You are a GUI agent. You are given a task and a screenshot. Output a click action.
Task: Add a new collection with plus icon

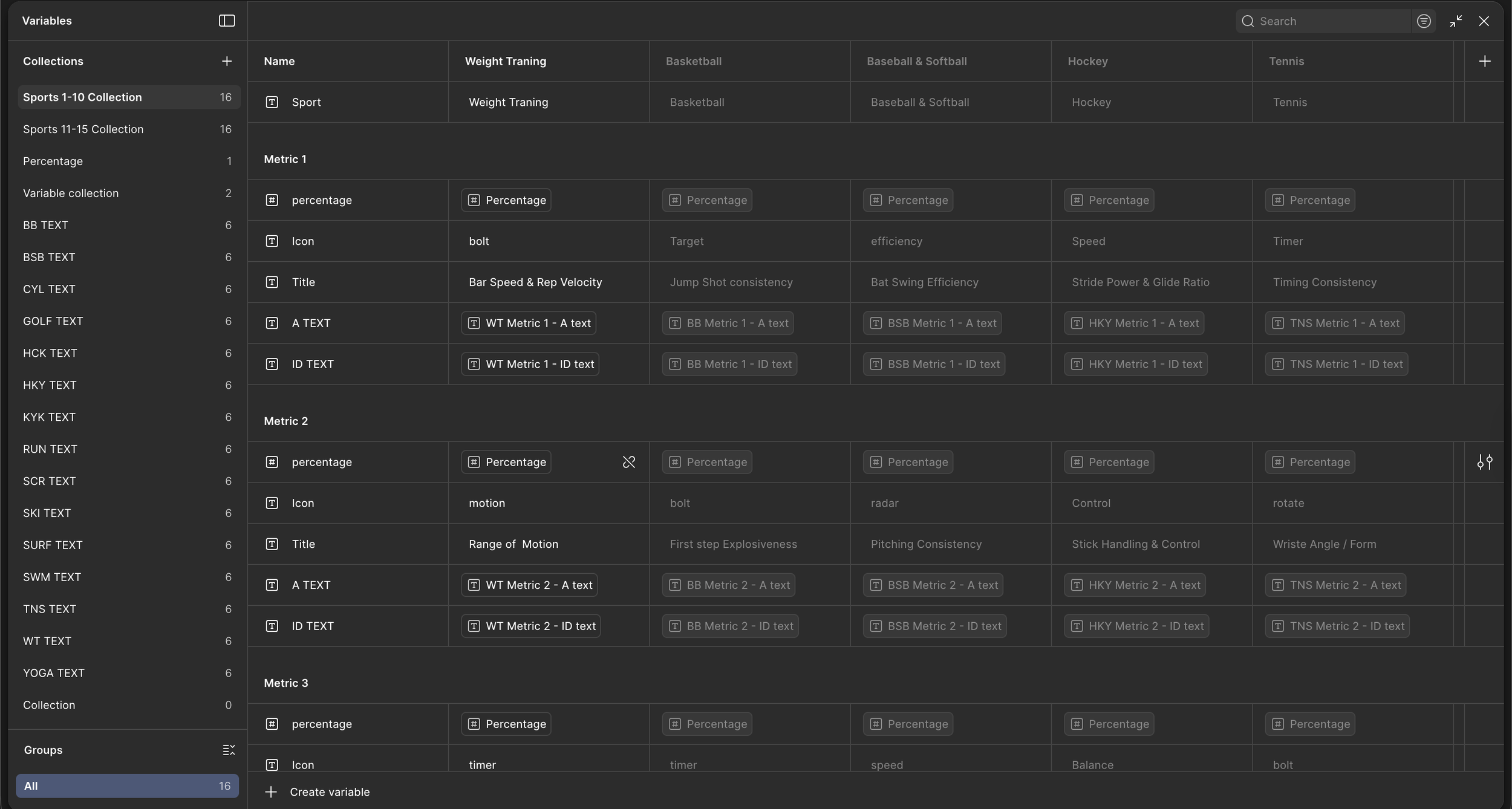point(227,61)
